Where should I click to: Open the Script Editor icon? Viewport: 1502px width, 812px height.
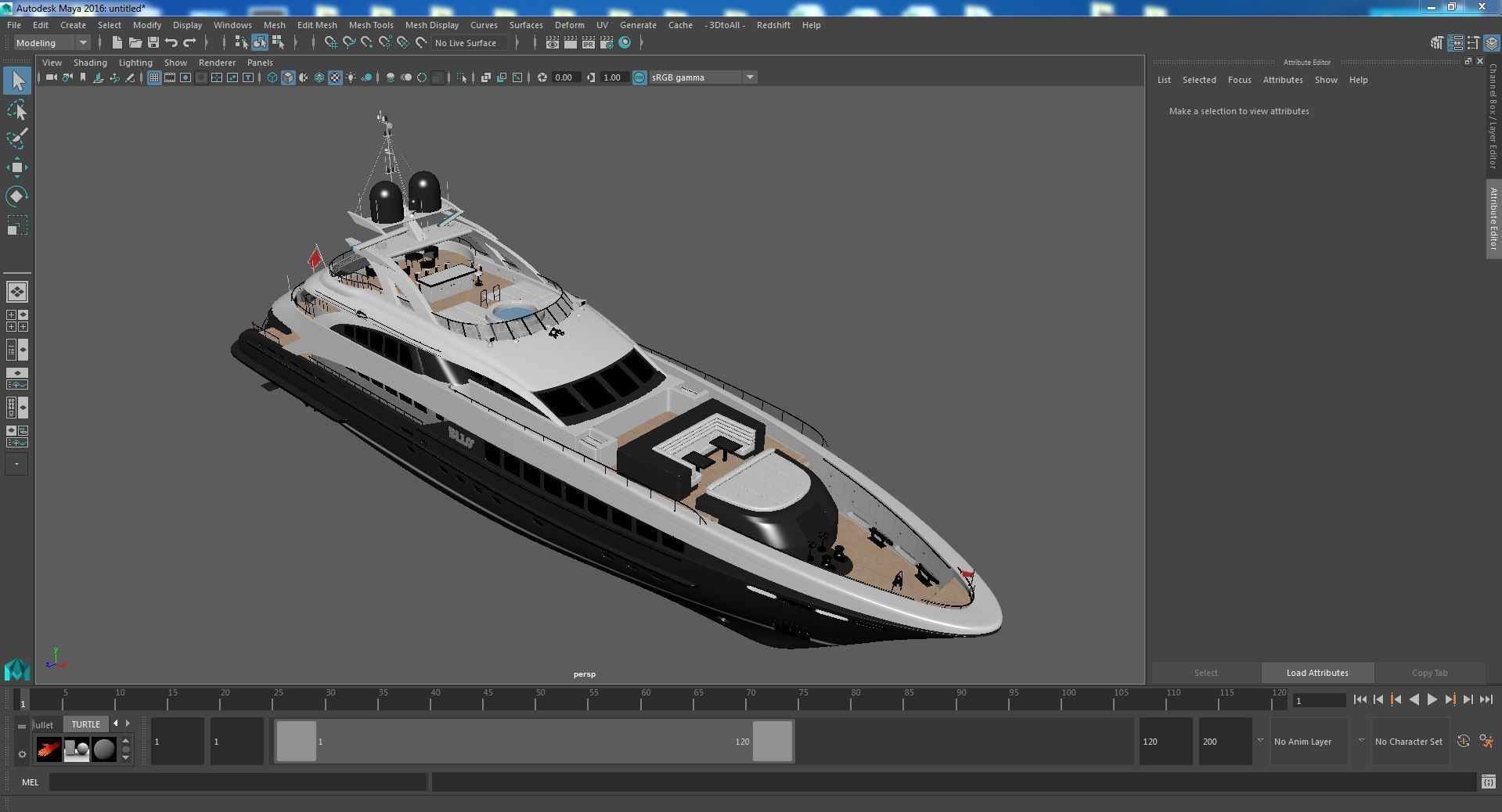pyautogui.click(x=1488, y=781)
